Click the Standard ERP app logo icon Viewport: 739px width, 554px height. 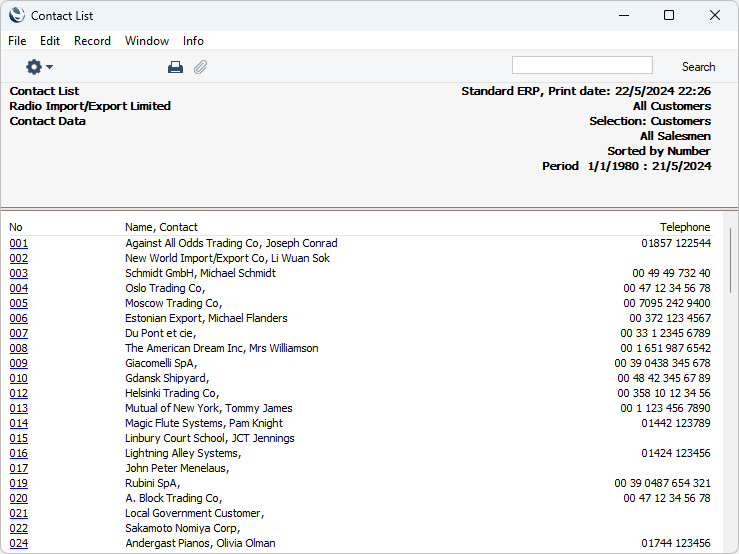click(x=16, y=15)
